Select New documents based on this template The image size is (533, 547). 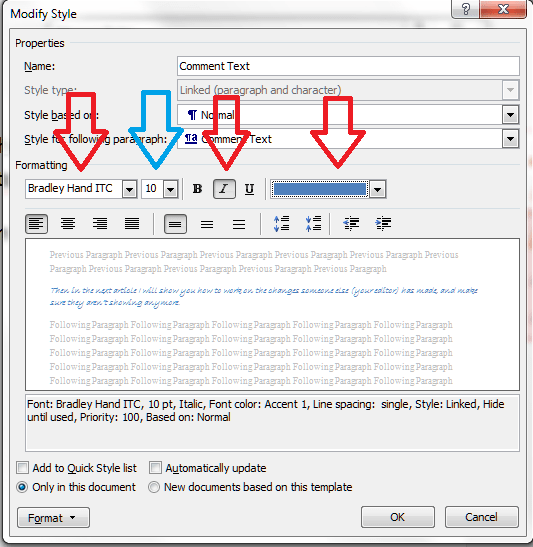pos(154,487)
